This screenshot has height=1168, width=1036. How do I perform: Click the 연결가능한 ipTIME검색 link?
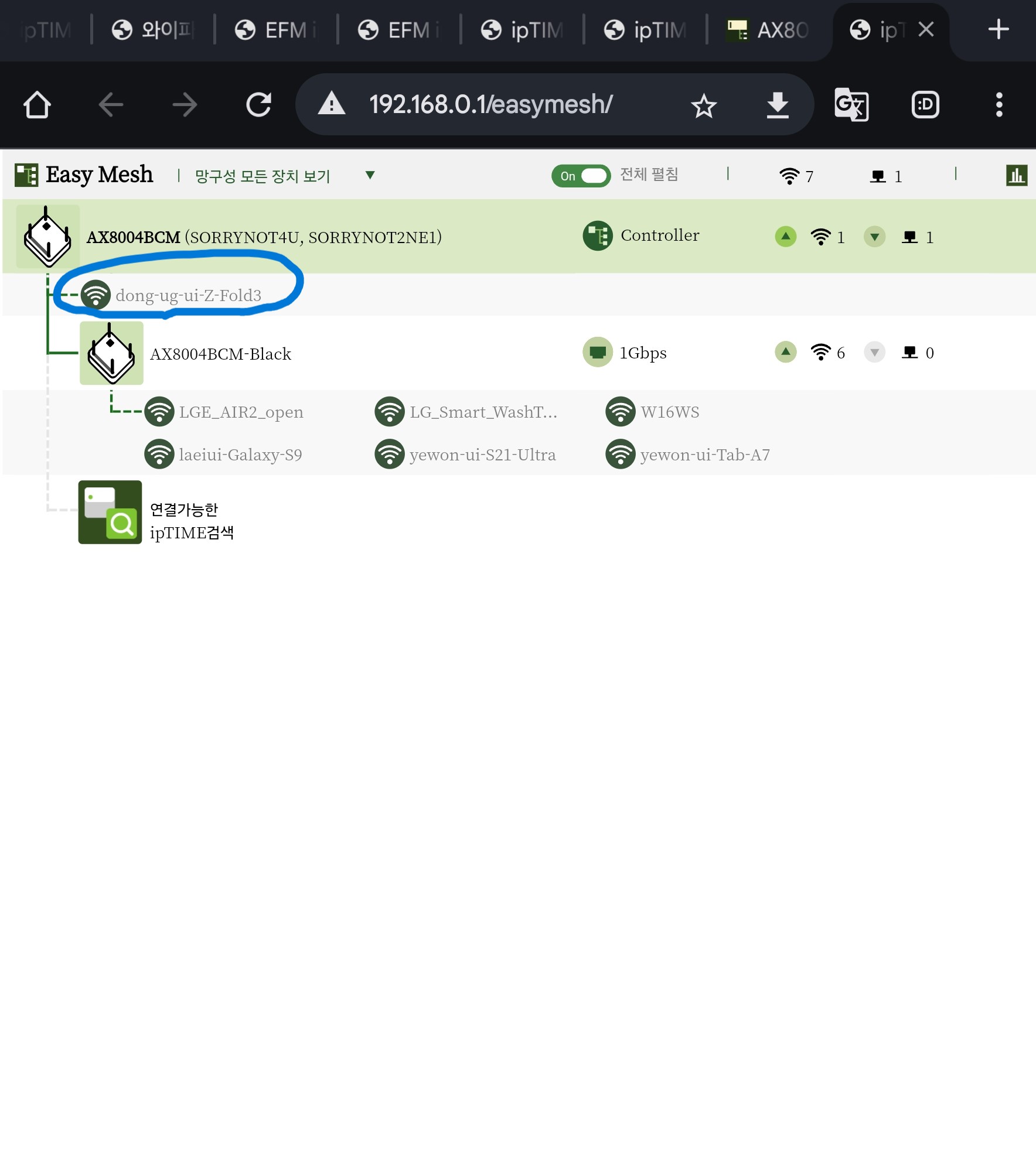click(x=192, y=521)
